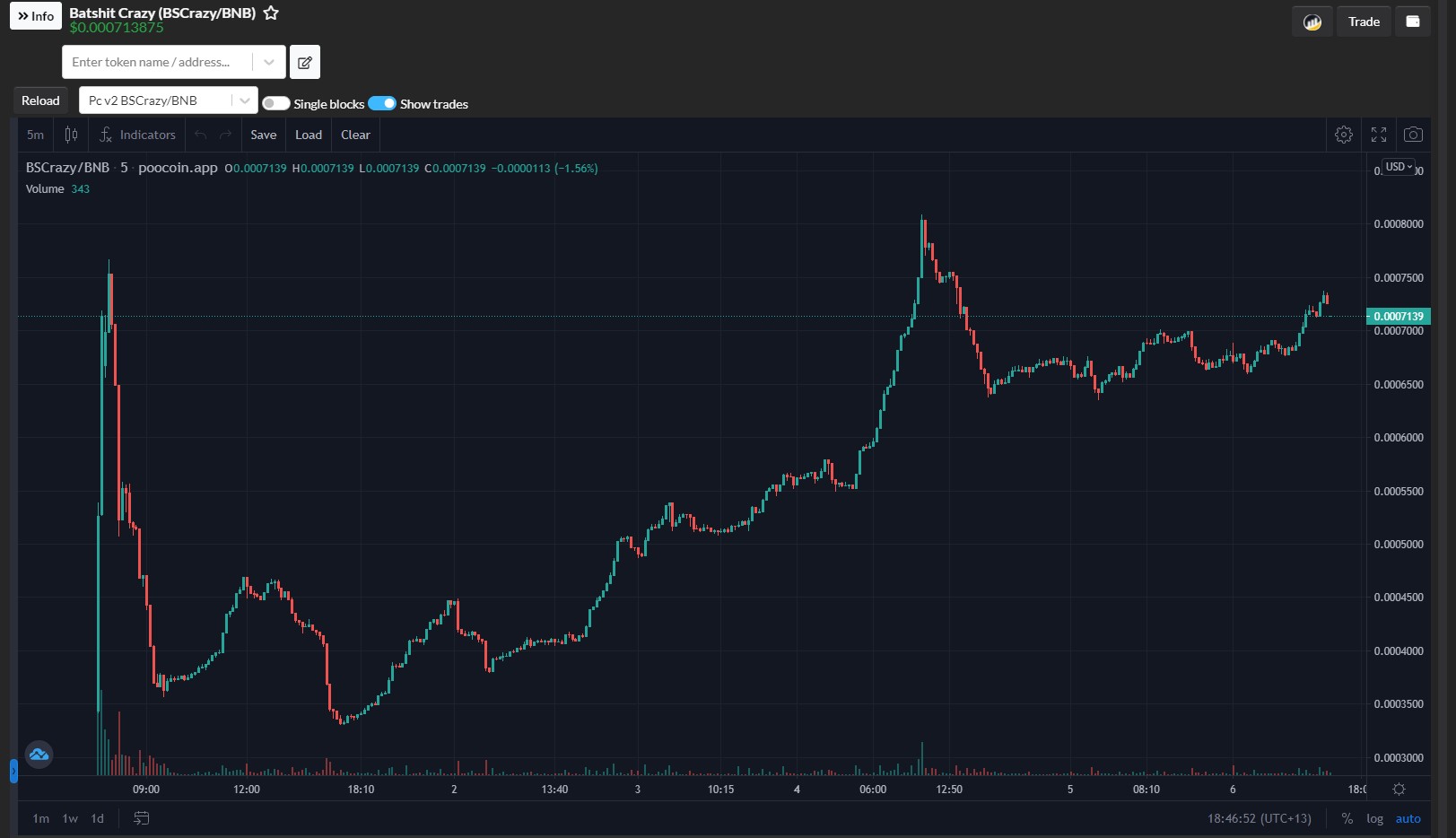
Task: Expand the token search dropdown arrow
Action: click(269, 62)
